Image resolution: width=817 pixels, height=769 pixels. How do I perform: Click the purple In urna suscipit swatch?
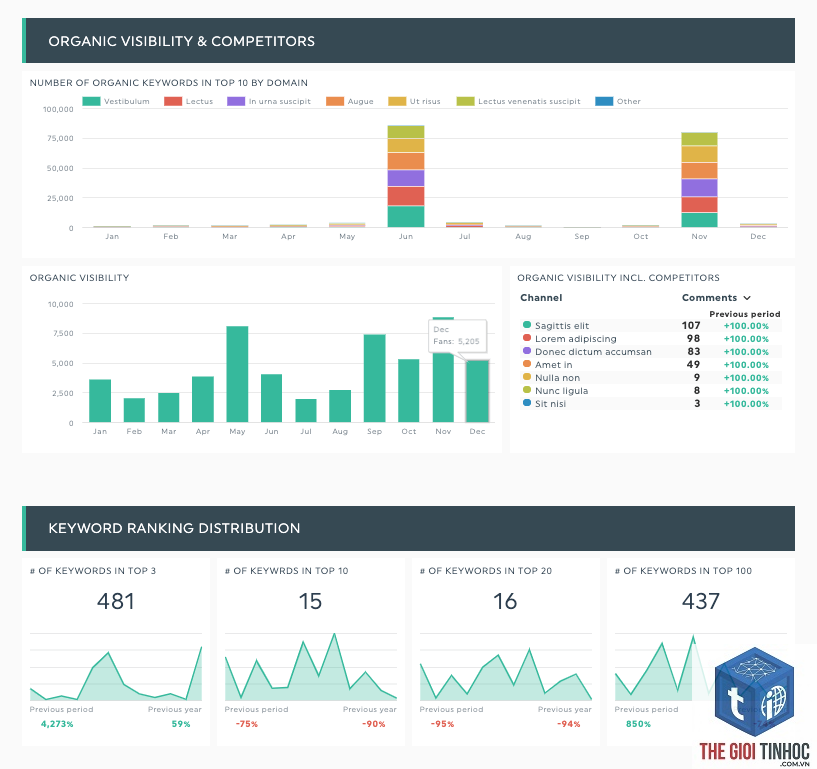[236, 101]
